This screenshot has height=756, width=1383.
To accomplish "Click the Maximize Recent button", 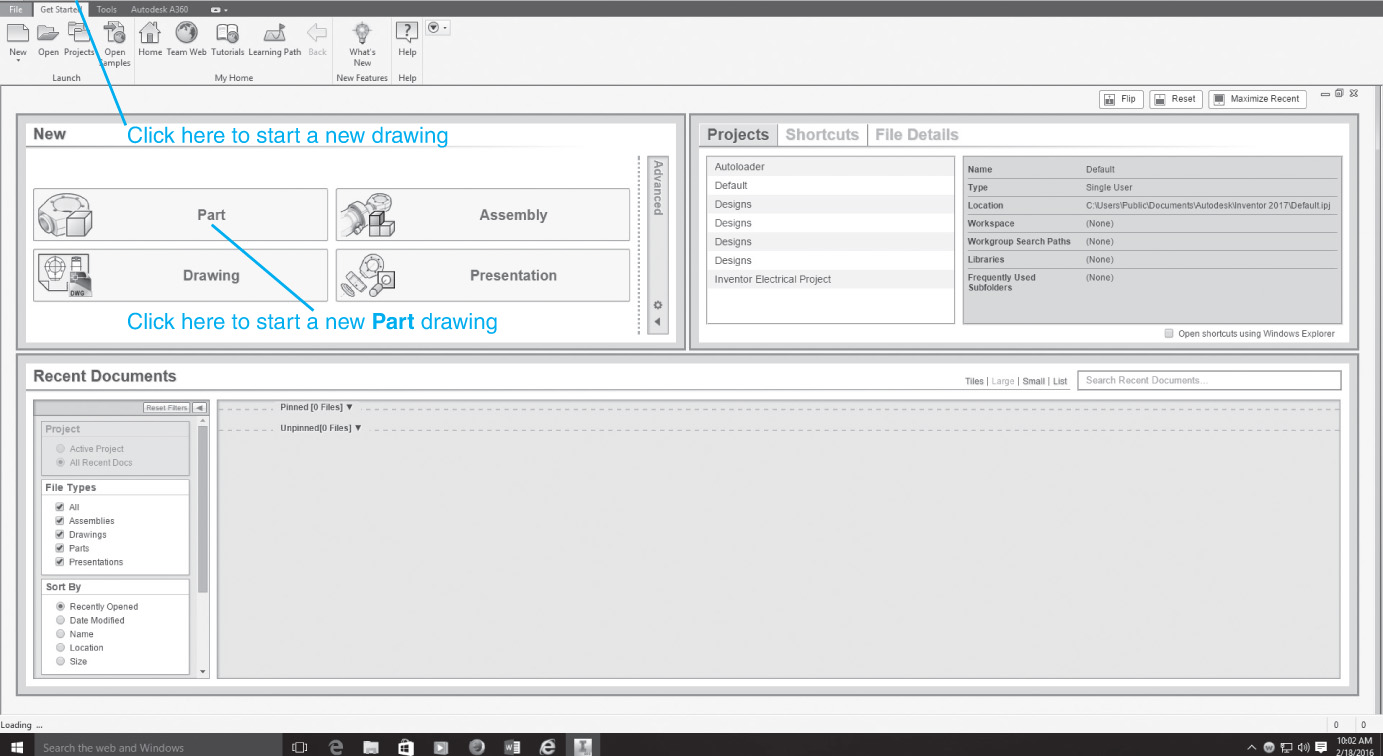I will pyautogui.click(x=1257, y=98).
